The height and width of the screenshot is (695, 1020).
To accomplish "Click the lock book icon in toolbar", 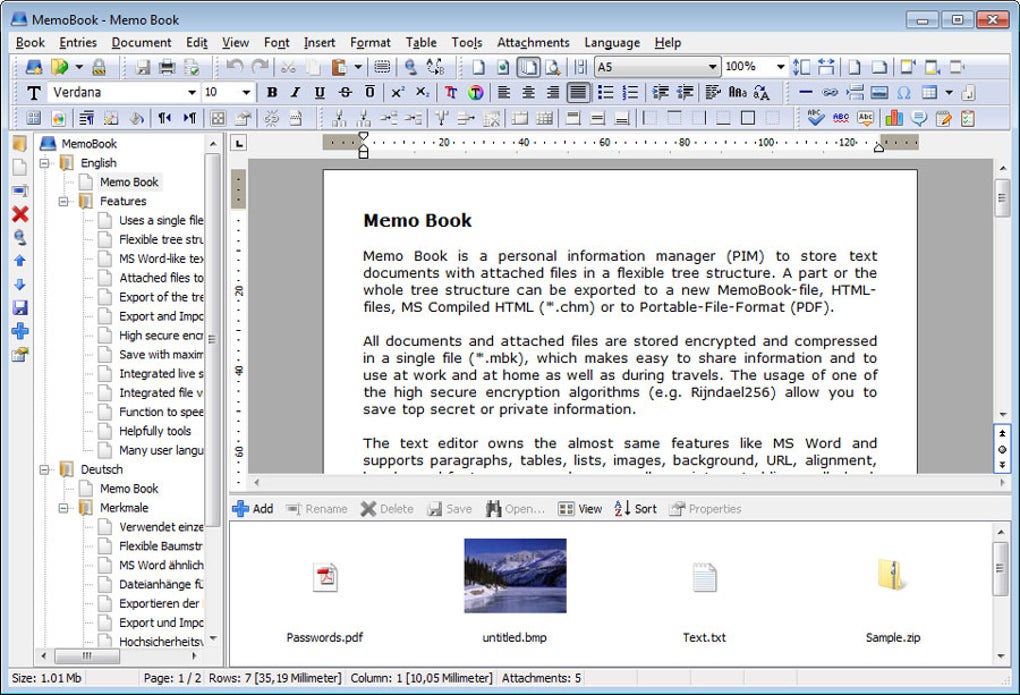I will 99,67.
